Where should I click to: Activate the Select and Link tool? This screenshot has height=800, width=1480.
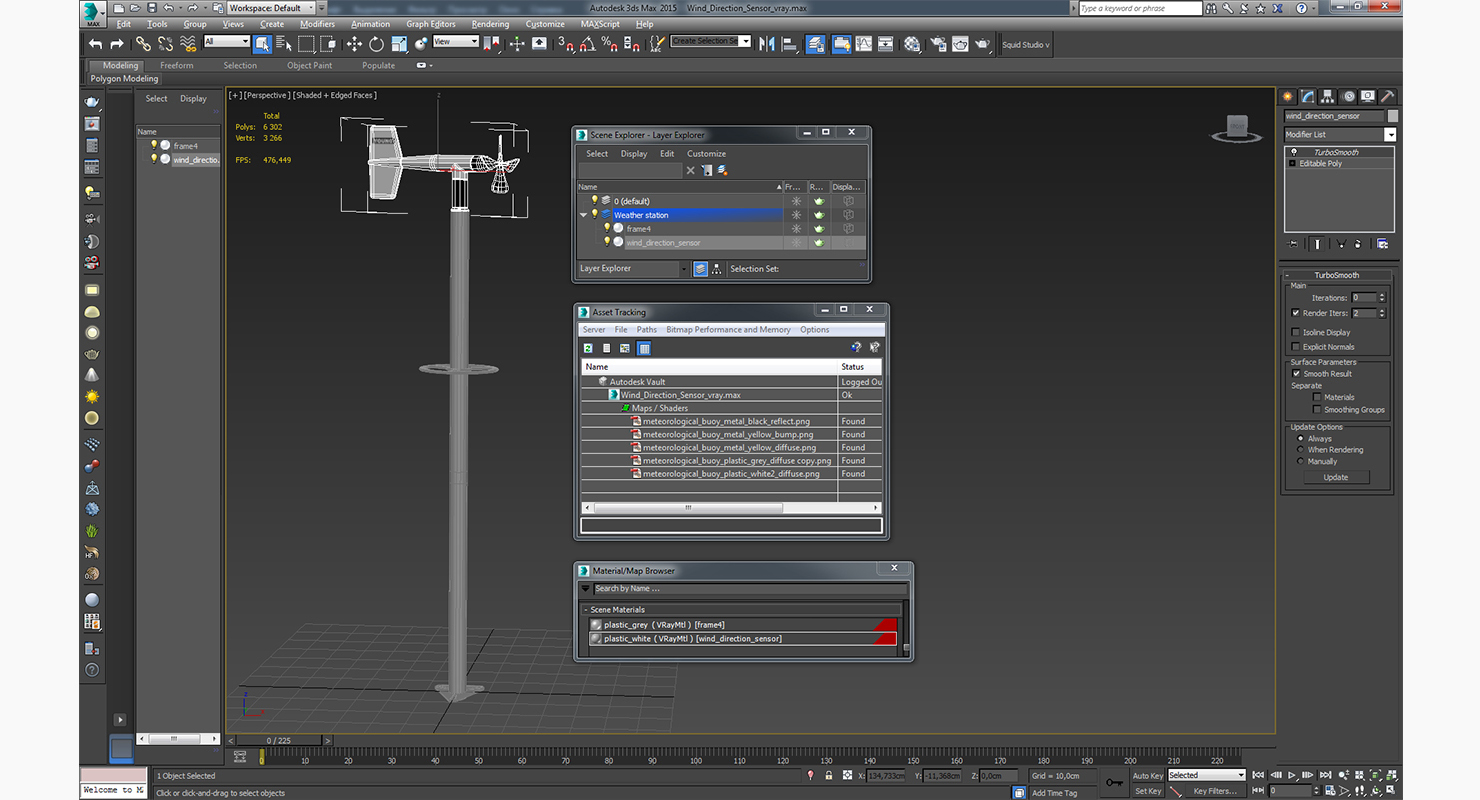coord(143,44)
